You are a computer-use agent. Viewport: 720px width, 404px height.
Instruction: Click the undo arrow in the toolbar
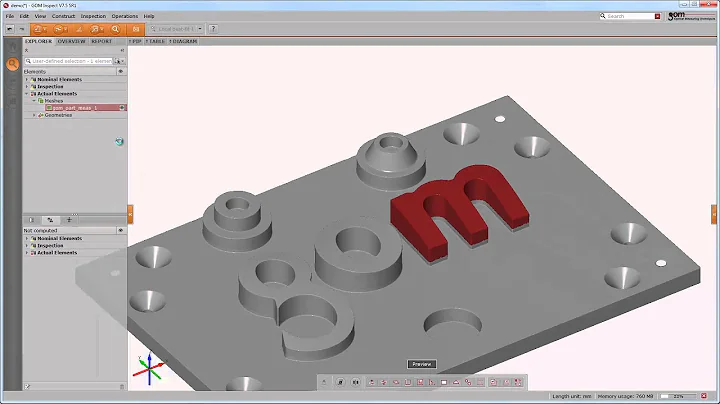point(10,29)
